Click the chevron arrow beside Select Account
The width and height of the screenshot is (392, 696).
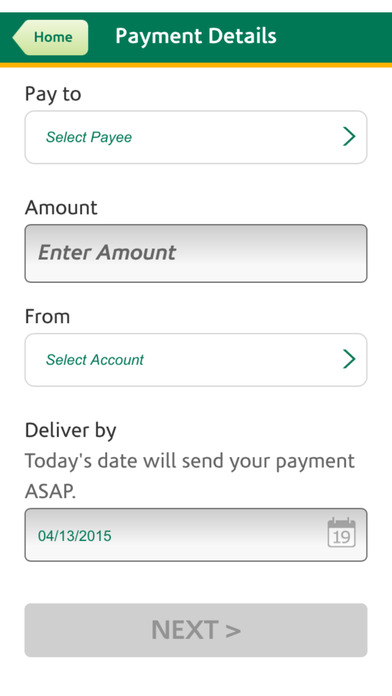[x=349, y=359]
